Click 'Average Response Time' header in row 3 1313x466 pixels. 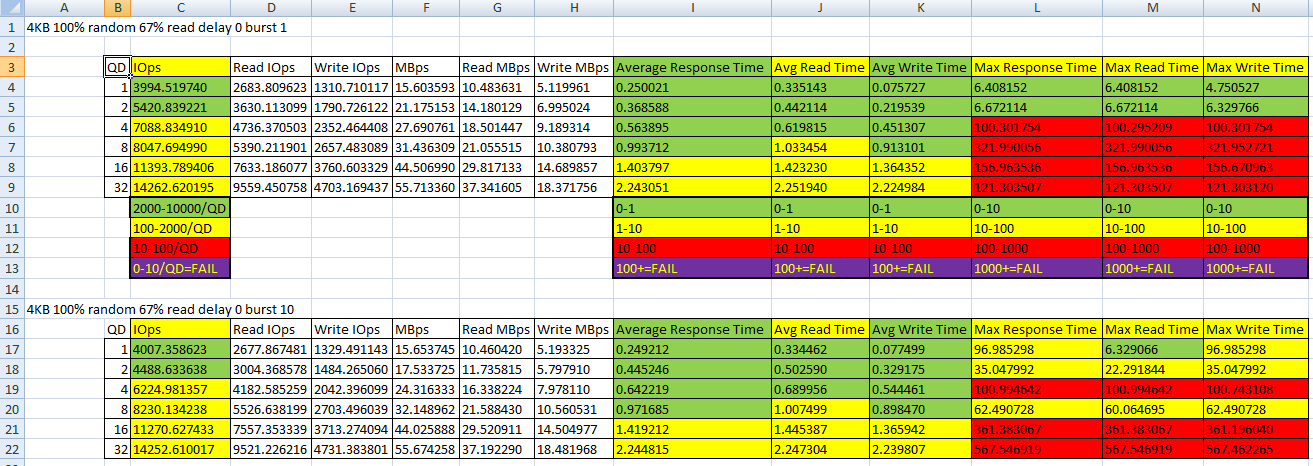point(691,67)
